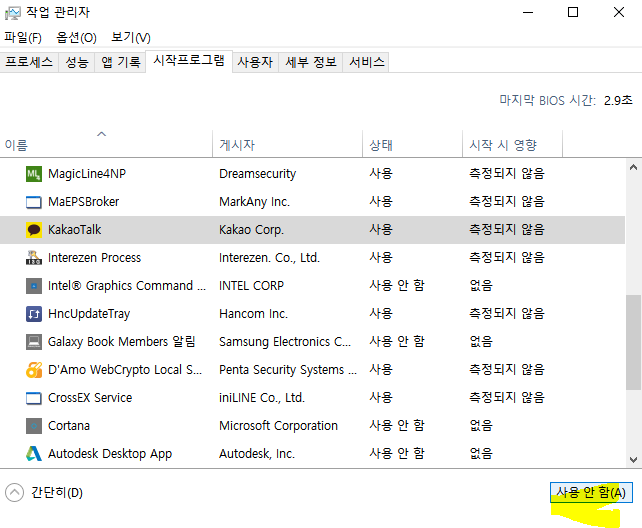Click the scrollbar down arrow

(x=633, y=460)
